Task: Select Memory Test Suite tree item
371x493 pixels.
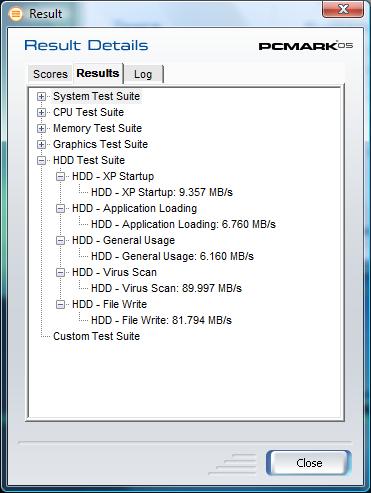Action: 98,128
